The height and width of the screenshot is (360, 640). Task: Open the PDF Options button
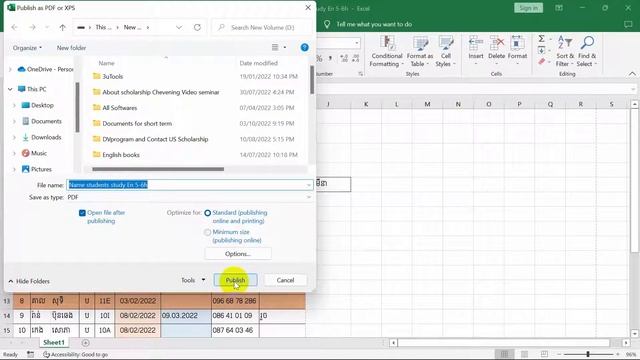(238, 253)
